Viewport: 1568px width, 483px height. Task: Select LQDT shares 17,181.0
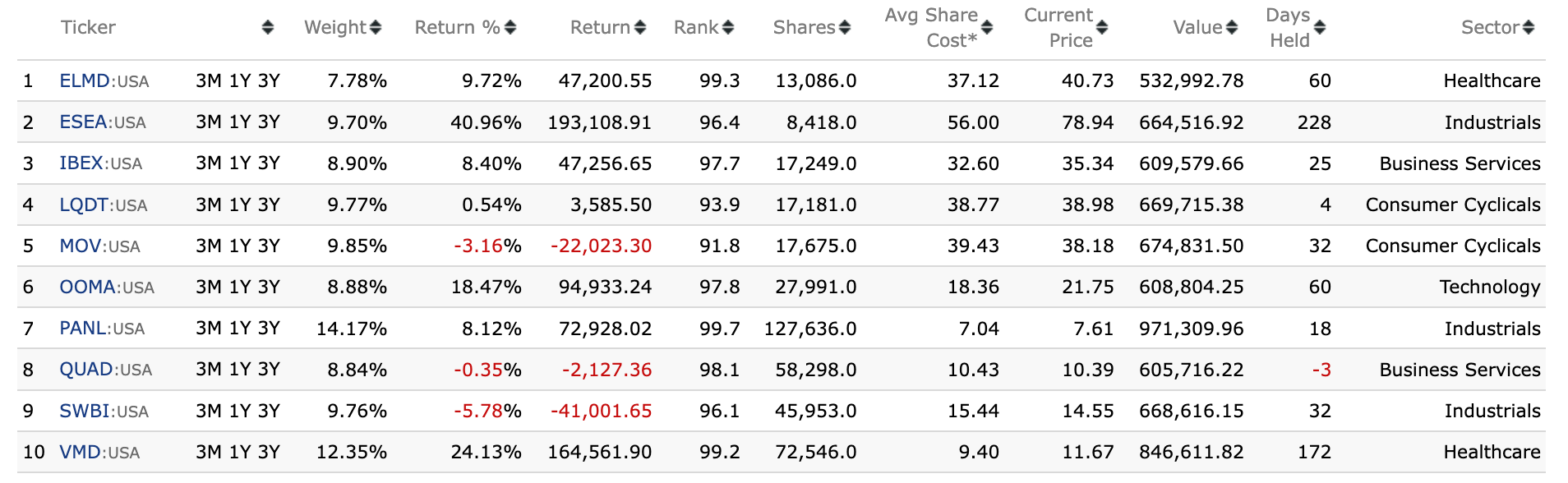pyautogui.click(x=816, y=205)
